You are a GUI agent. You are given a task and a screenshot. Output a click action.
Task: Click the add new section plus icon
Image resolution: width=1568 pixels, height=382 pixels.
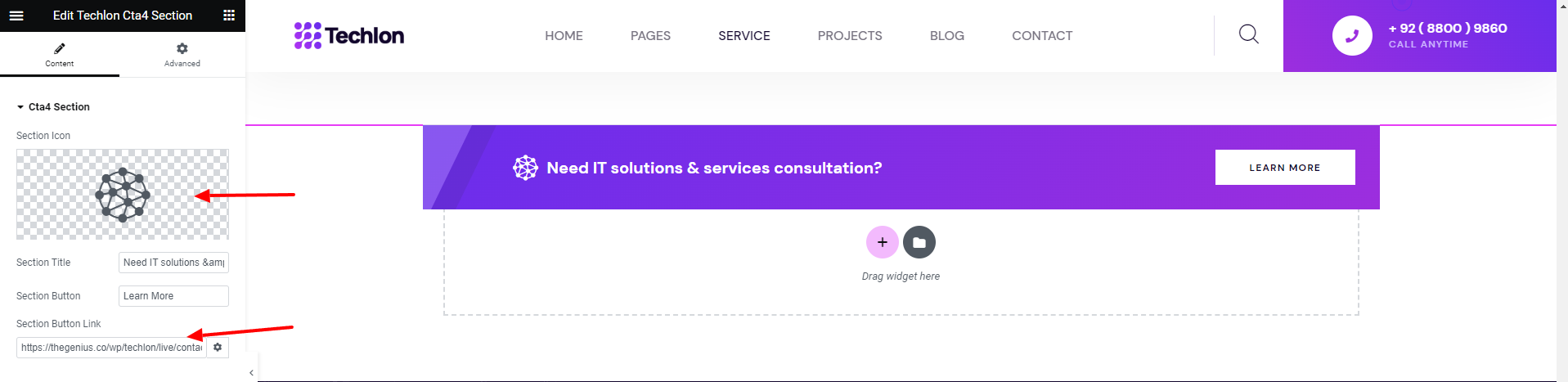[882, 242]
